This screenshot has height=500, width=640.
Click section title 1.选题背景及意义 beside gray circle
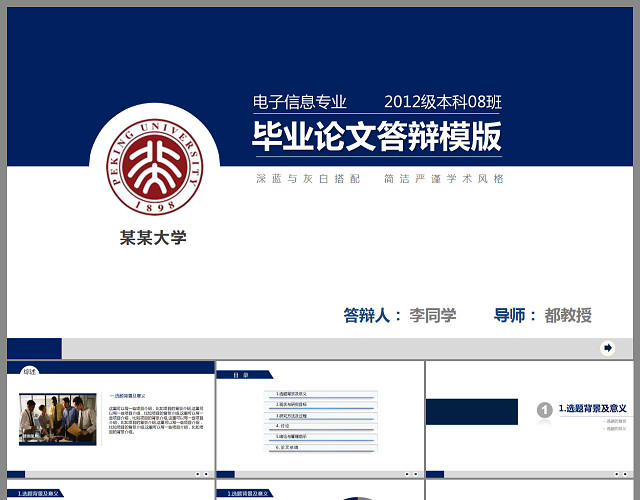(x=592, y=408)
